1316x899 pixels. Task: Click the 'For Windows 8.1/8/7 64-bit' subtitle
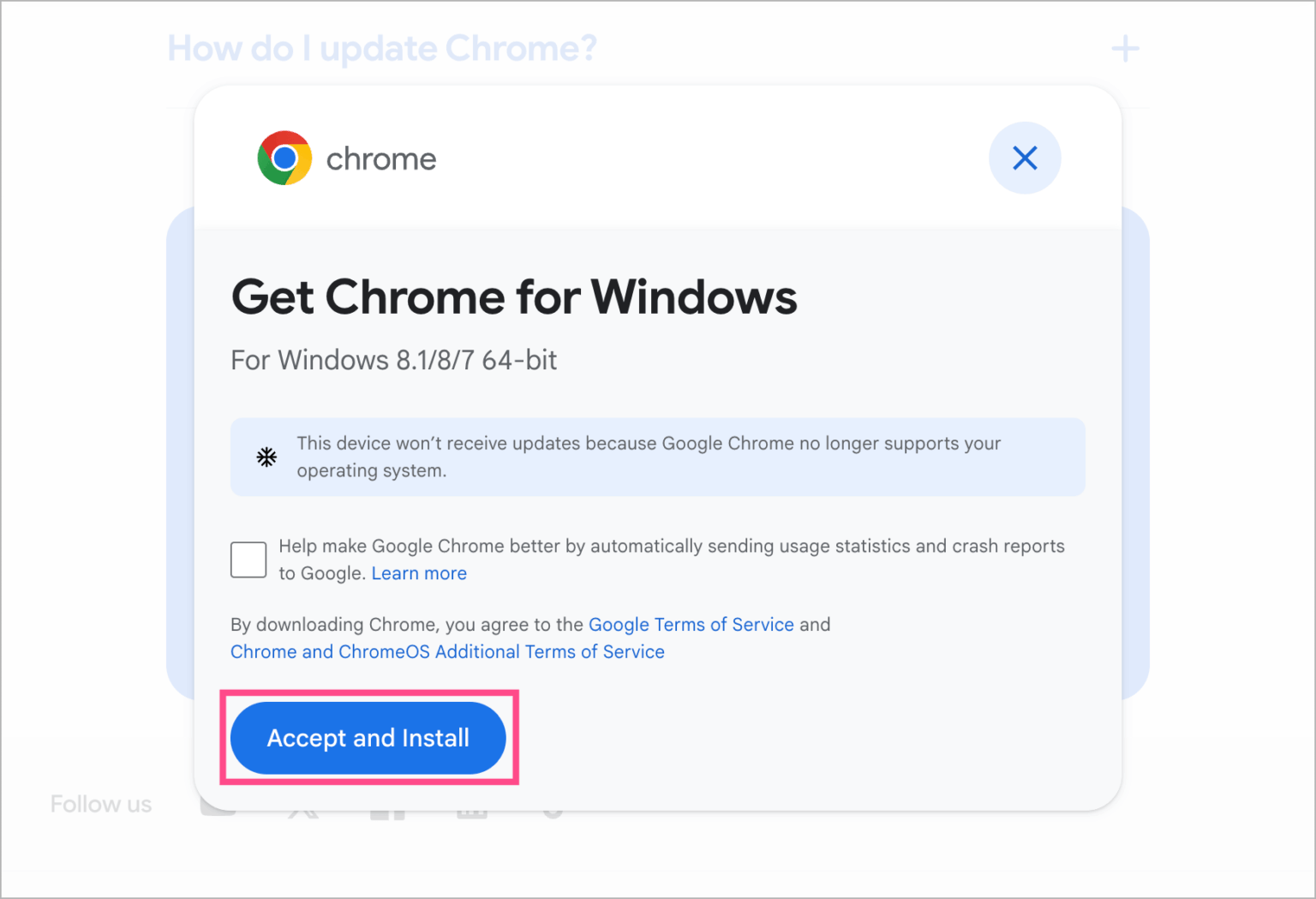coord(393,360)
